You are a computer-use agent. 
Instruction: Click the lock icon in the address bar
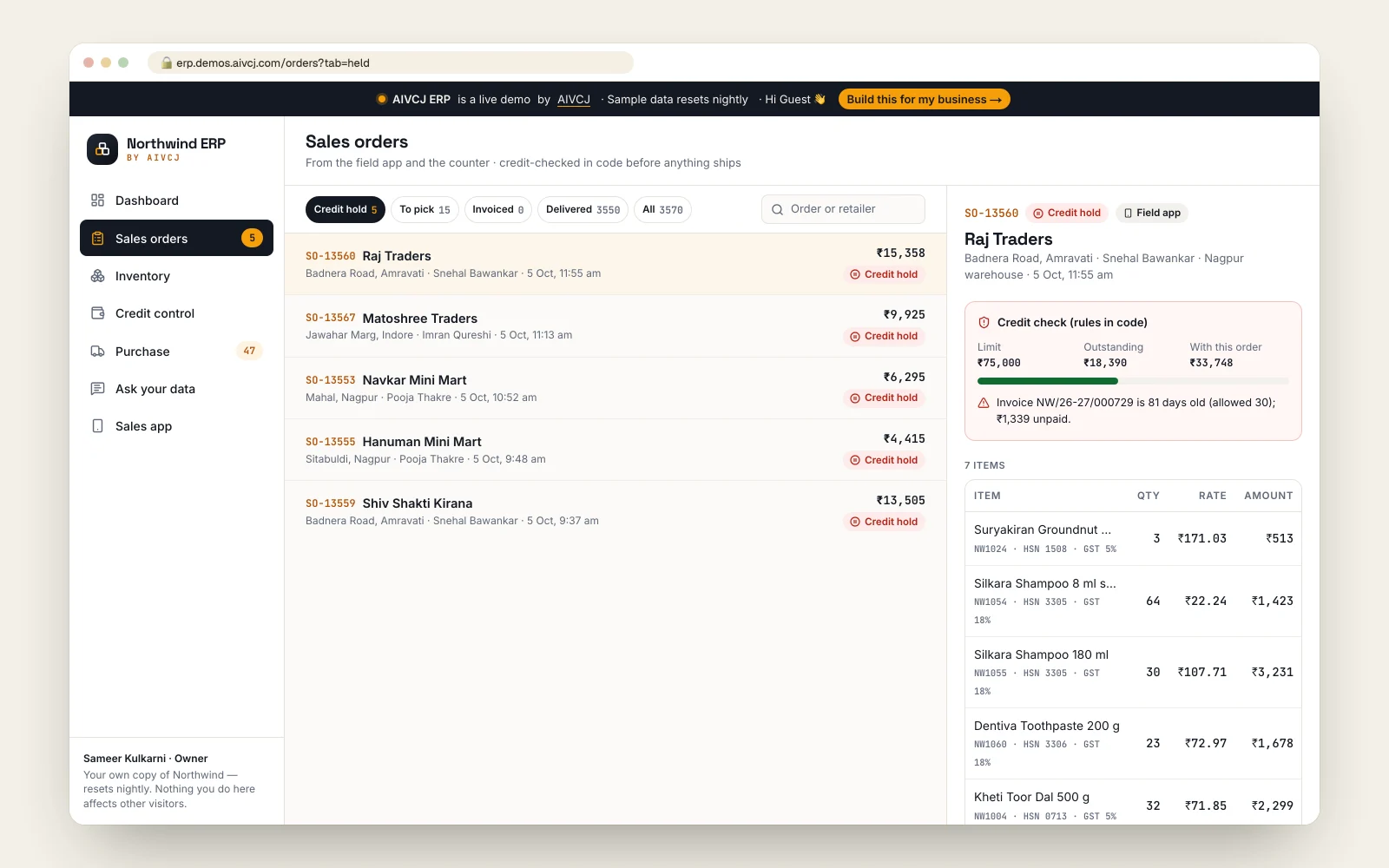[166, 62]
